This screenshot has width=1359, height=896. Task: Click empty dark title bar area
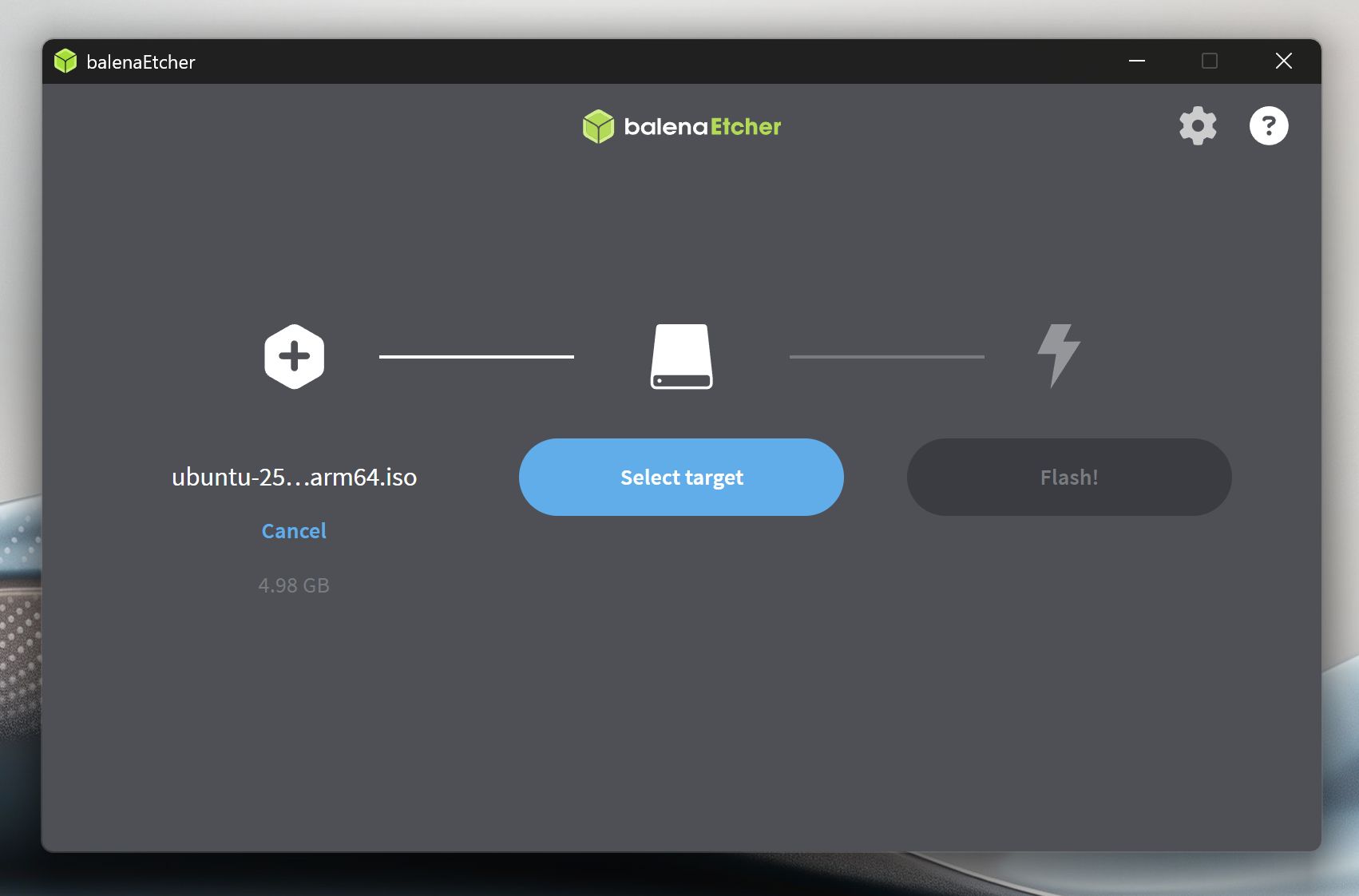[639, 61]
